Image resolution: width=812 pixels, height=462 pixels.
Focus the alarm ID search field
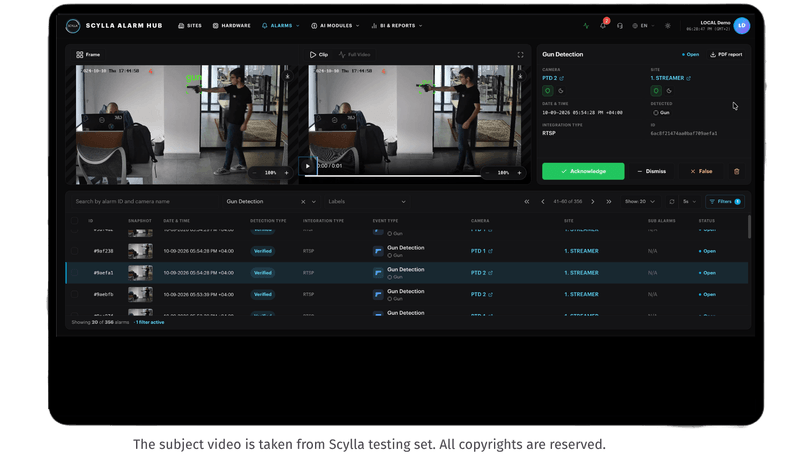[x=143, y=201]
